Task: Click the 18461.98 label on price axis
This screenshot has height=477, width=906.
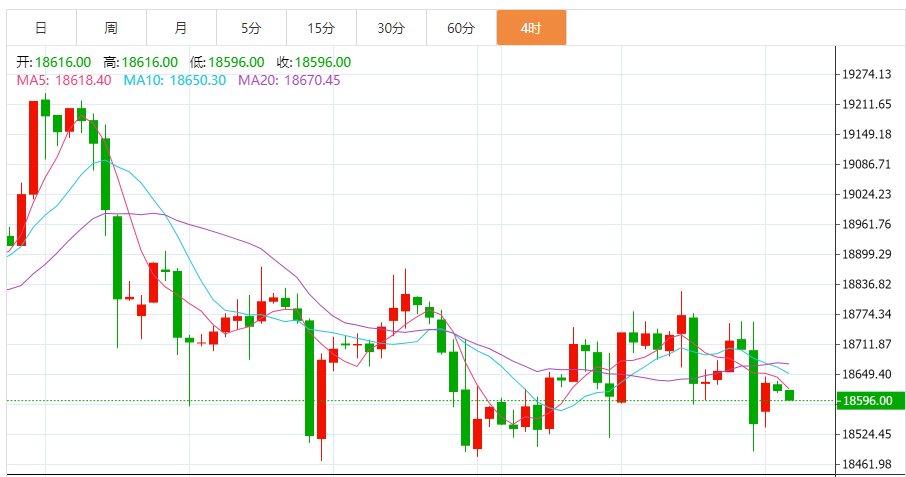Action: click(867, 465)
